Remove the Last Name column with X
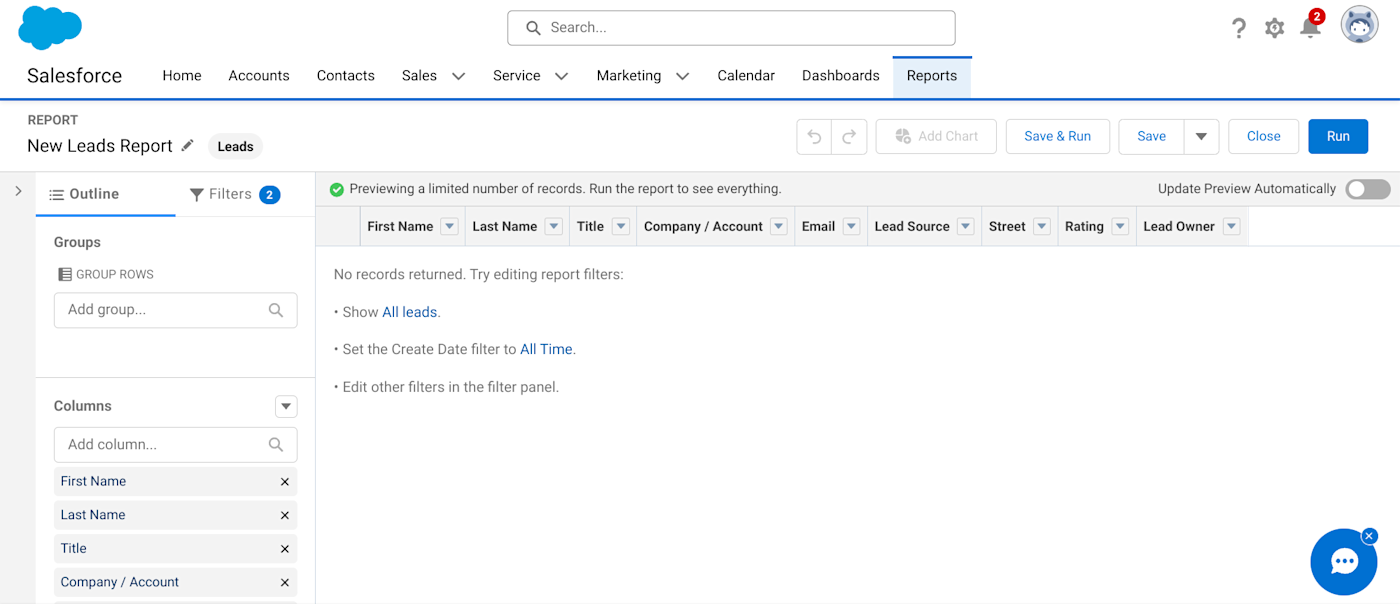 [285, 516]
